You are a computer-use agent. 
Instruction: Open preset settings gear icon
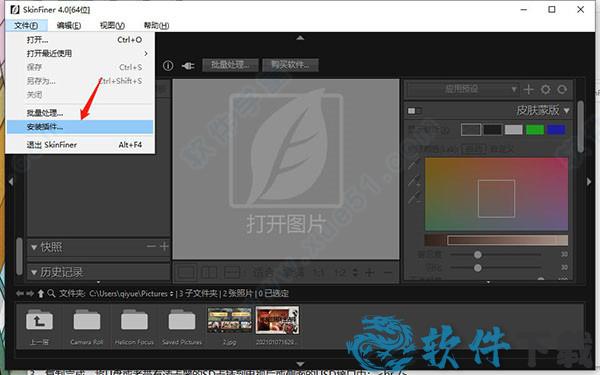[x=546, y=90]
